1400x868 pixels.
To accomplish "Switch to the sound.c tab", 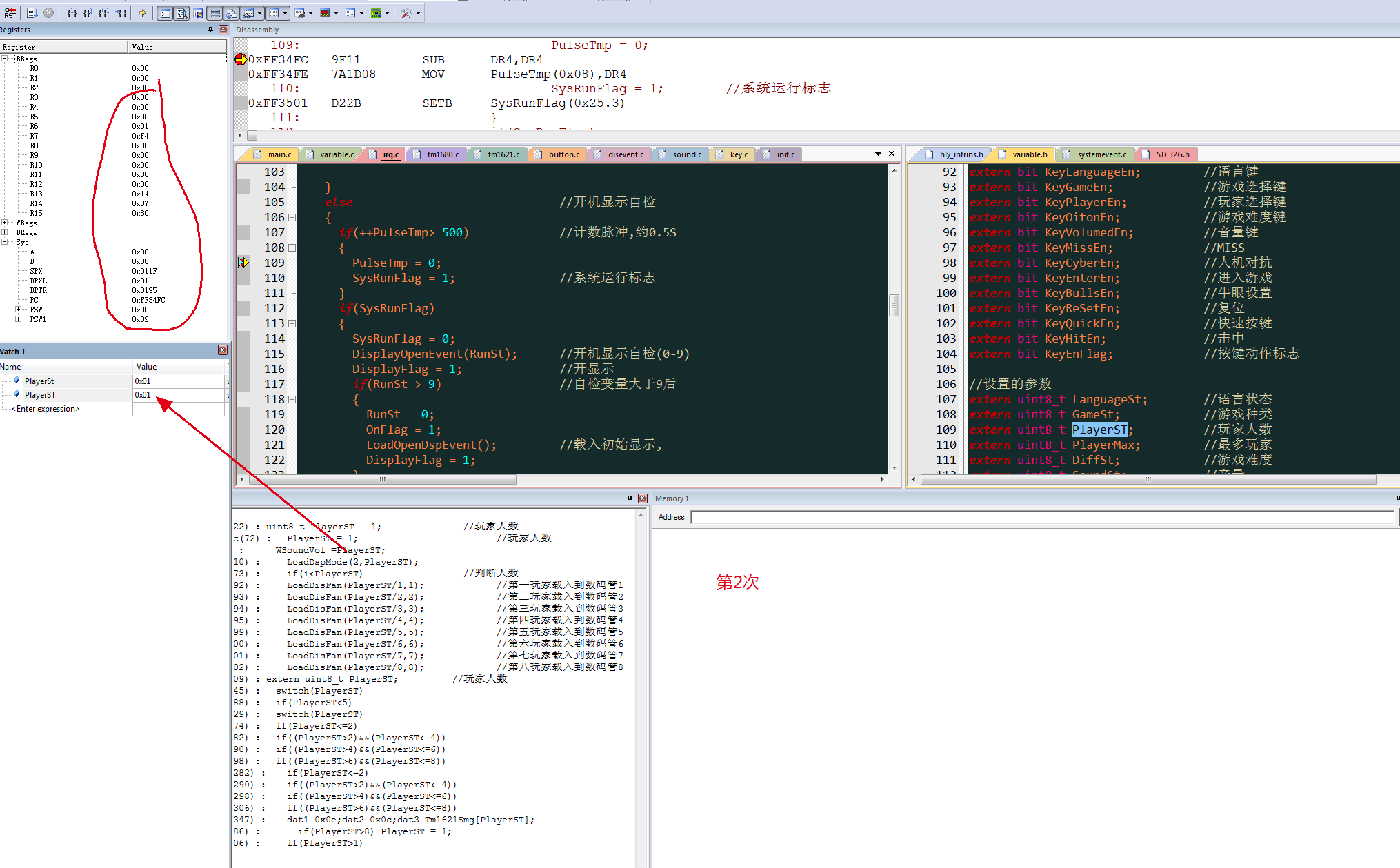I will (681, 154).
